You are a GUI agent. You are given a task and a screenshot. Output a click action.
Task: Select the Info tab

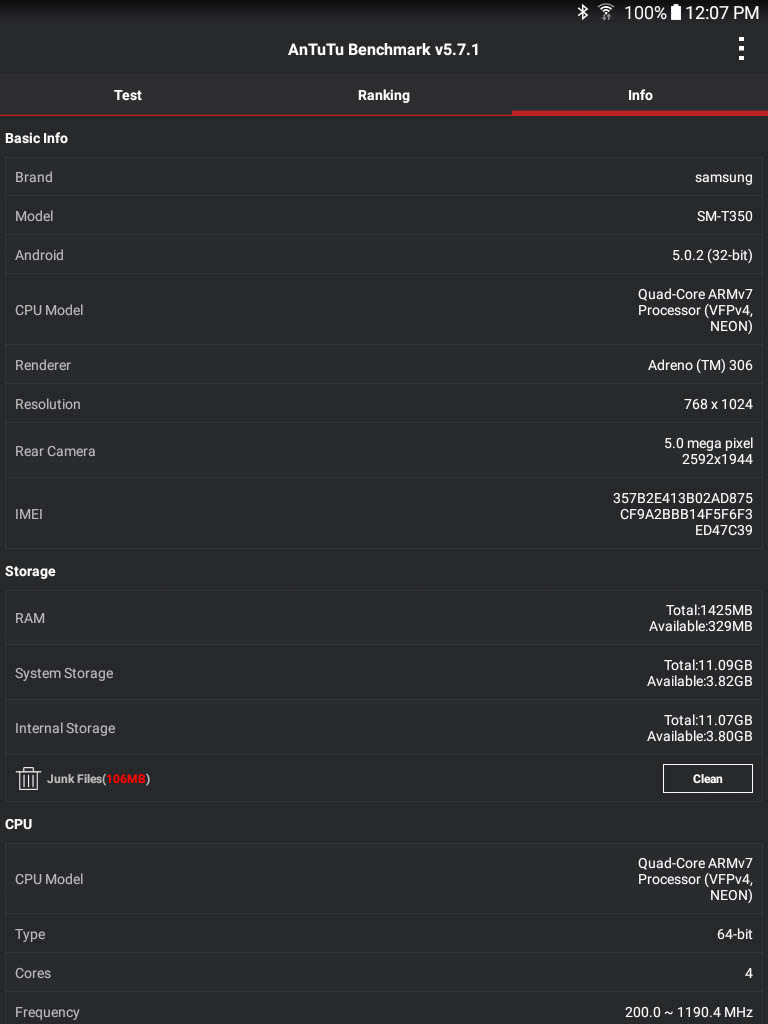pos(640,95)
